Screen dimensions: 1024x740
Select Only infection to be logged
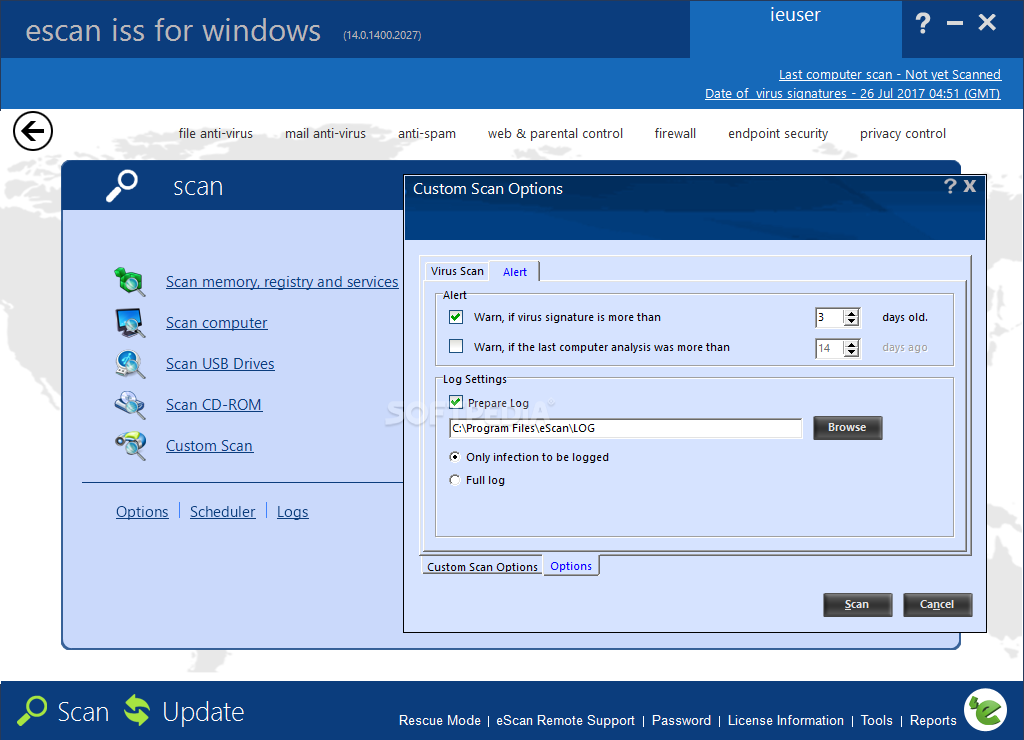coord(455,457)
